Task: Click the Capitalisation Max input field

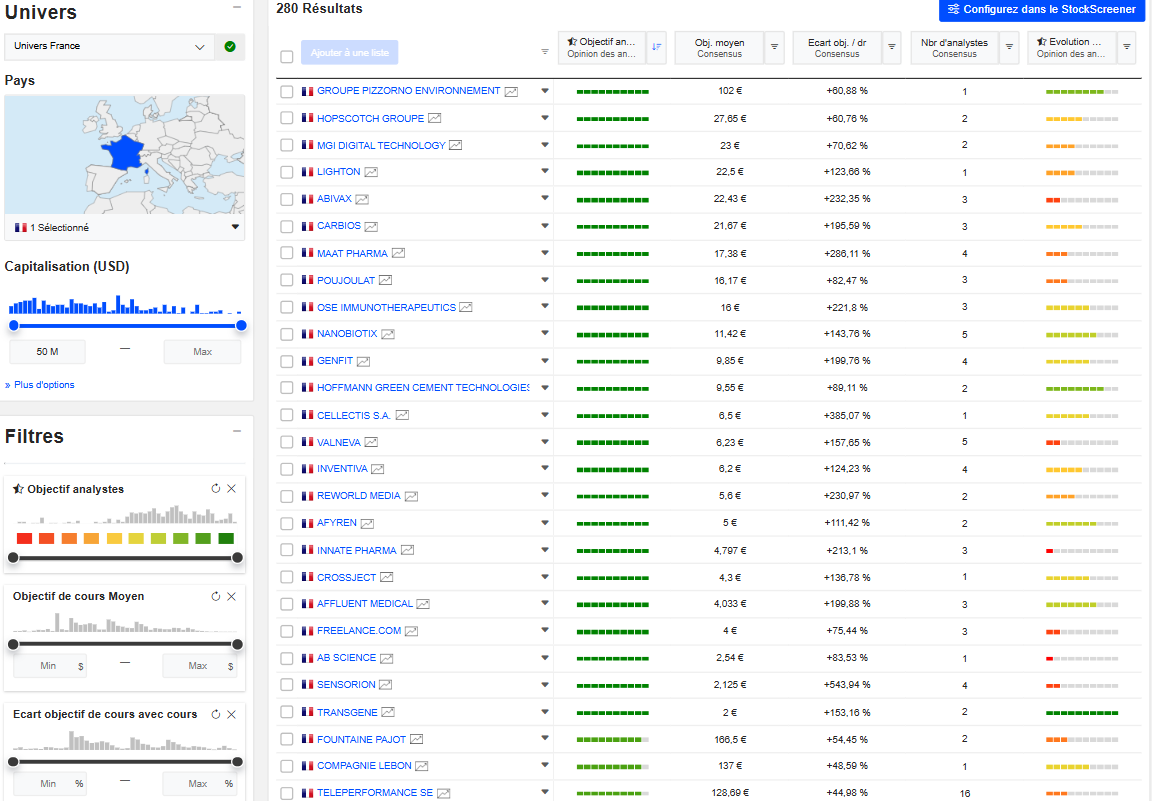Action: tap(202, 352)
